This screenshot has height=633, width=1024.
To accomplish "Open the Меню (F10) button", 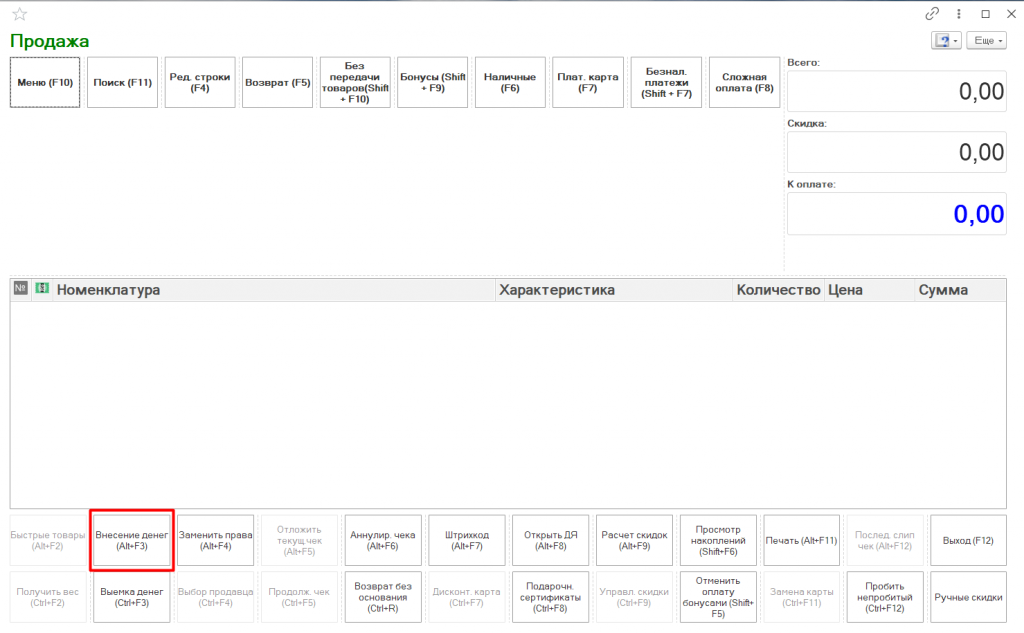I will click(45, 83).
